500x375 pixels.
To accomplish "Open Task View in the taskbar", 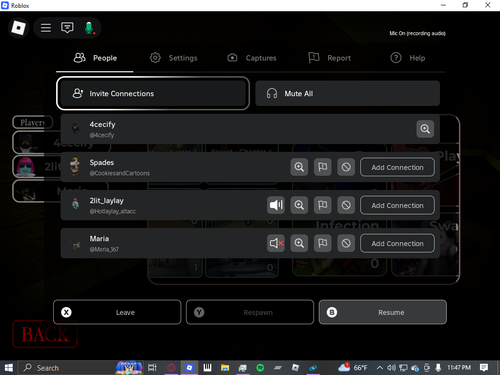I will 152,368.
